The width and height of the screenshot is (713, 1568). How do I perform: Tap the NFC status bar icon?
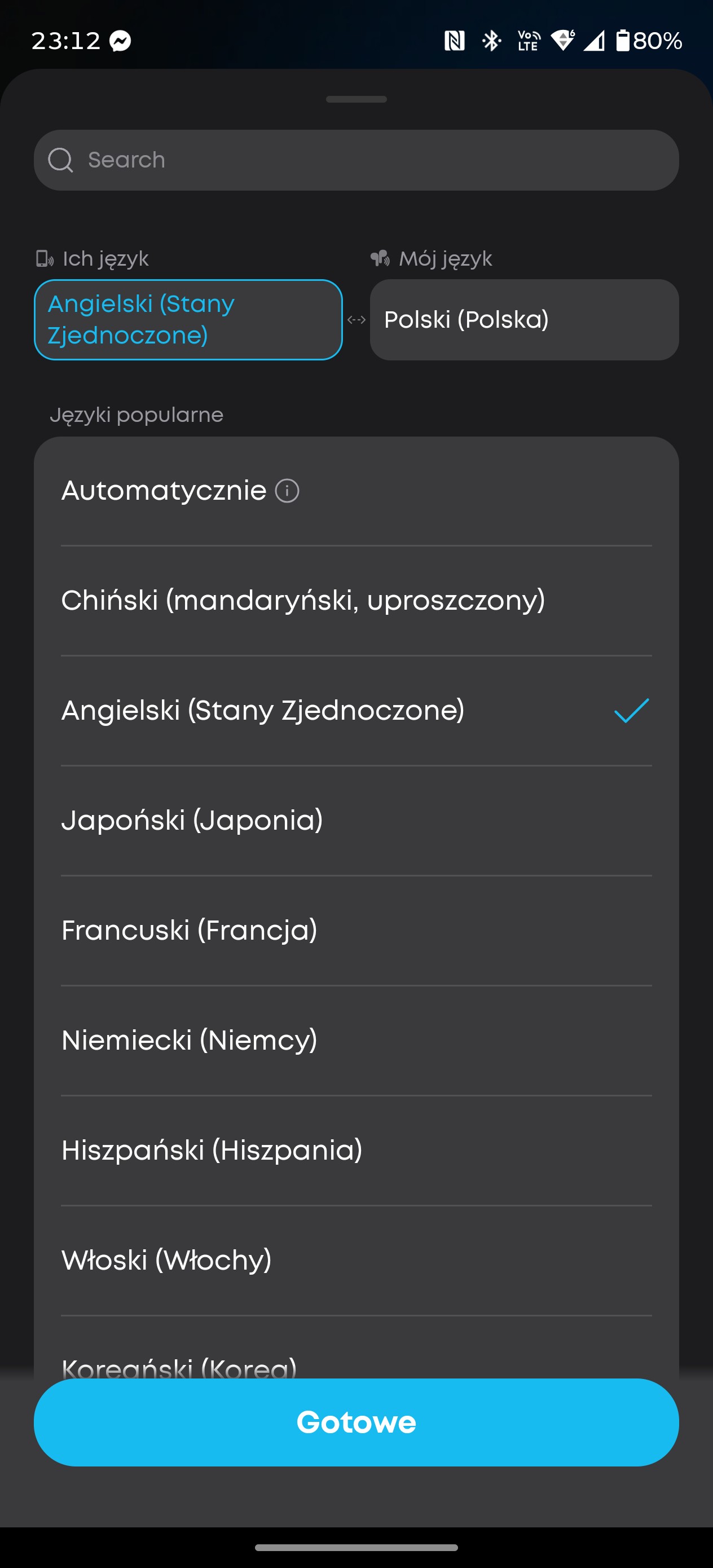pyautogui.click(x=454, y=41)
